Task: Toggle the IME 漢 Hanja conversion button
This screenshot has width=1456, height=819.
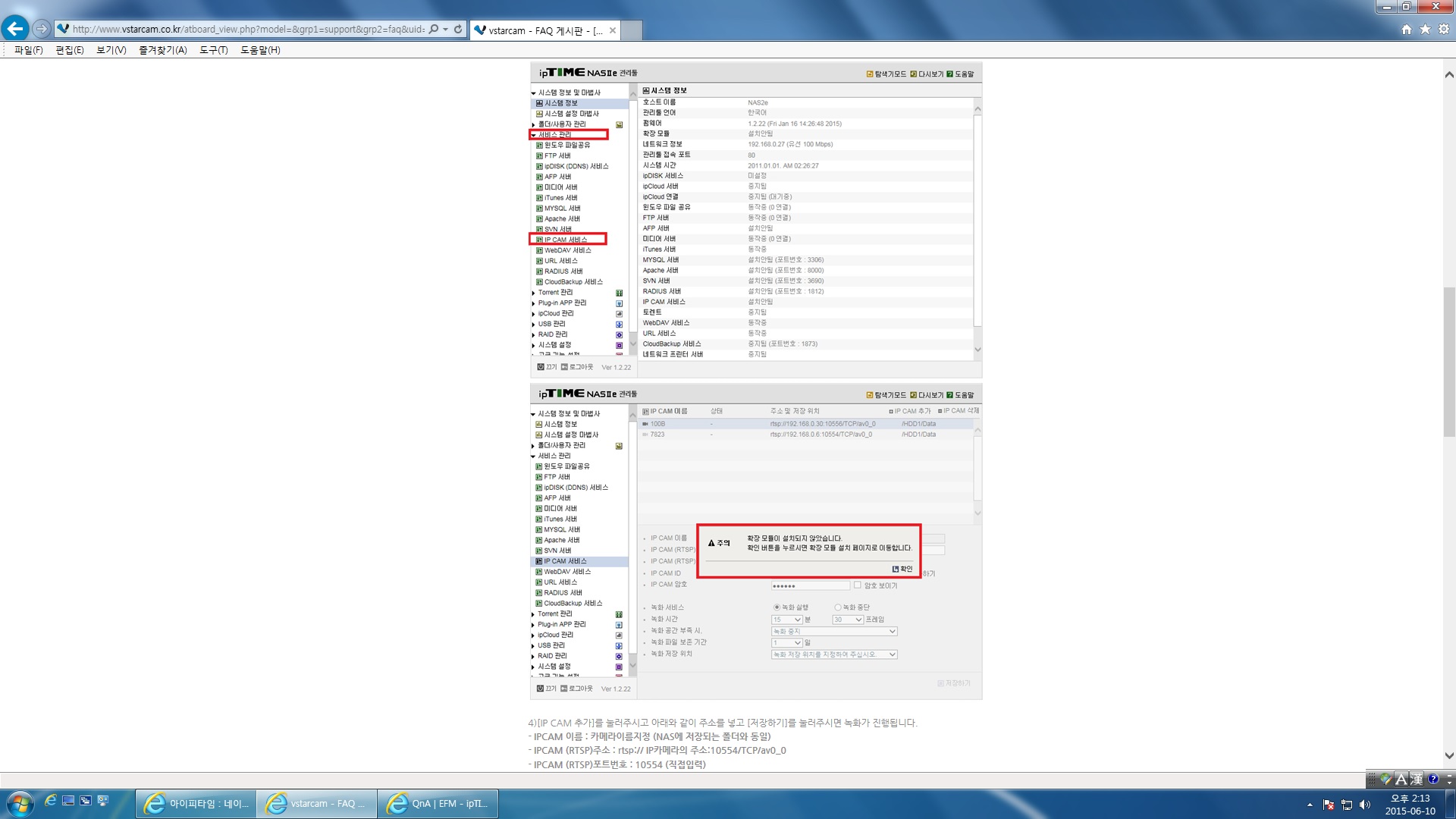Action: (x=1416, y=779)
